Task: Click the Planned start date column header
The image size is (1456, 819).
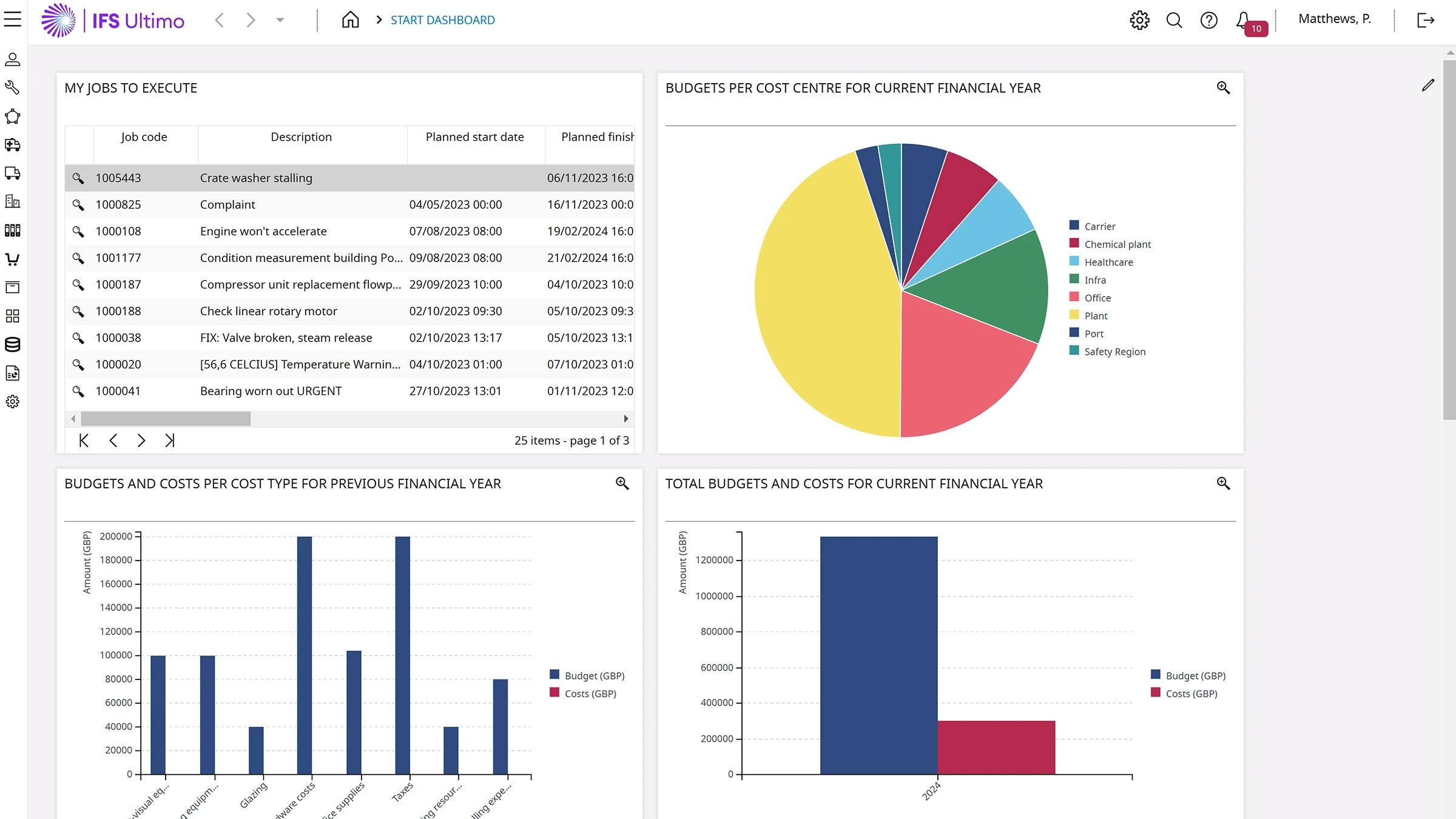Action: [x=474, y=137]
